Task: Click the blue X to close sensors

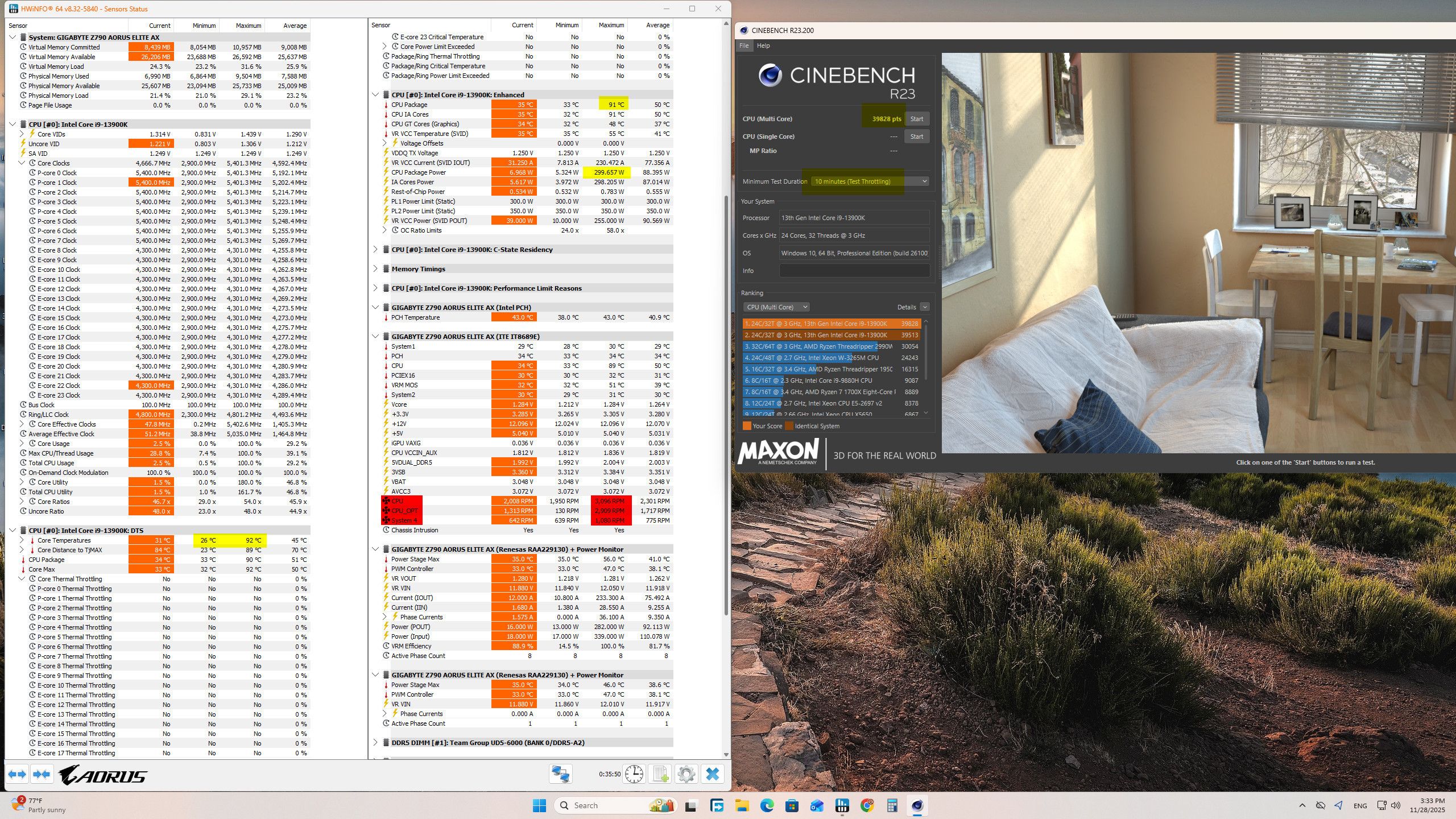Action: 712,774
